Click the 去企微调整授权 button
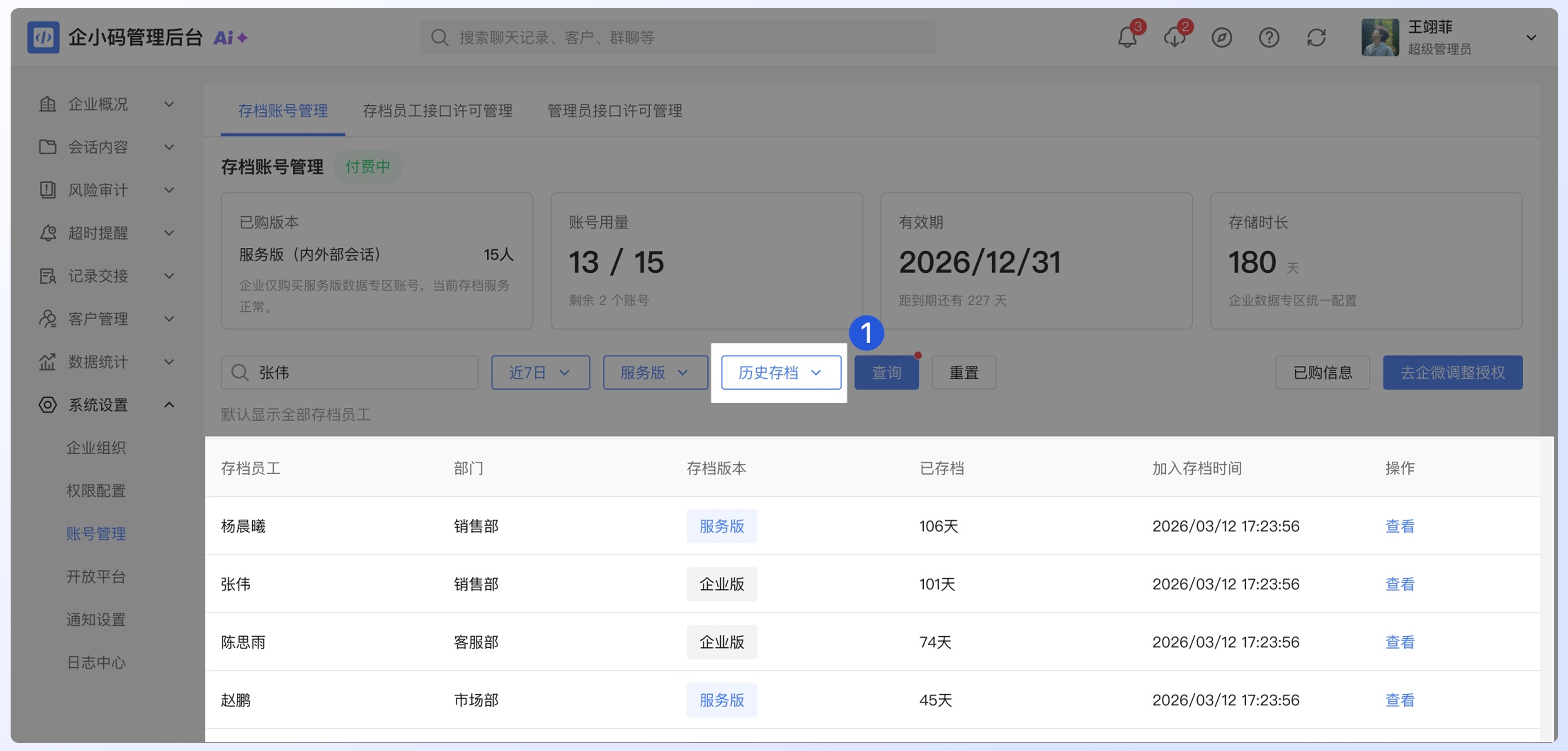1568x751 pixels. click(x=1452, y=373)
